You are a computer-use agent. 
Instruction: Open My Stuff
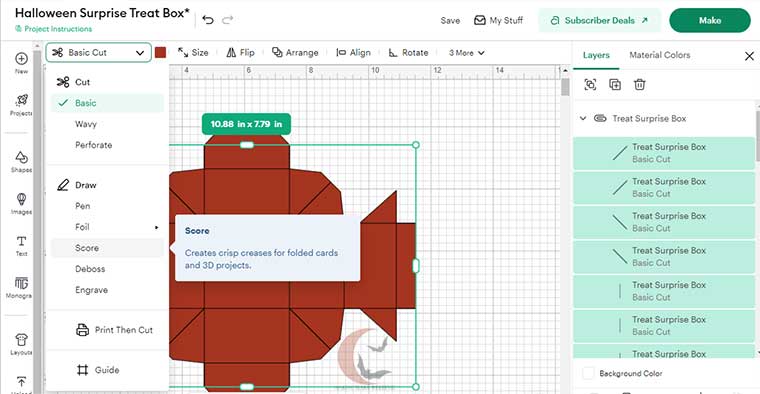point(499,20)
